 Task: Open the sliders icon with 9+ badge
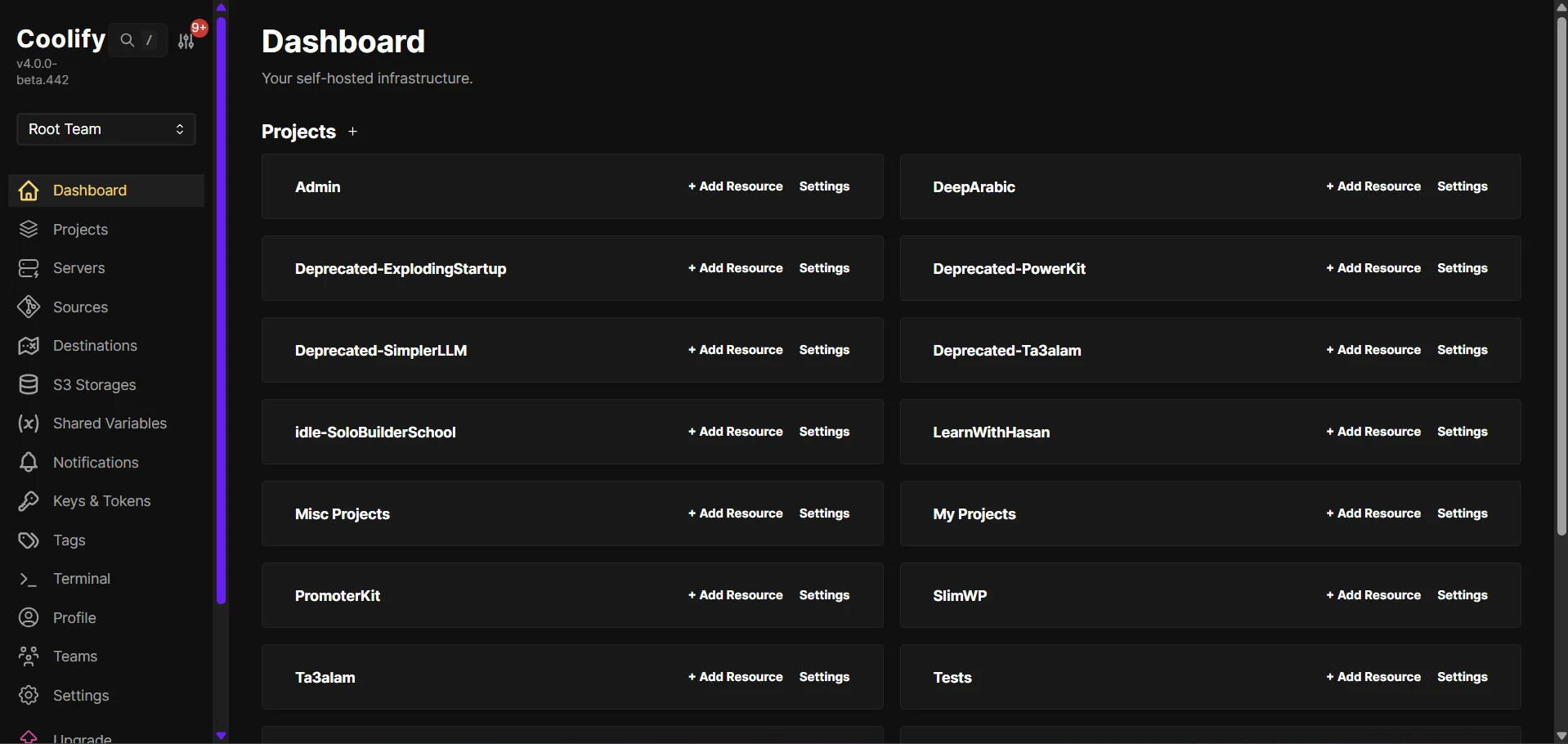pos(187,41)
